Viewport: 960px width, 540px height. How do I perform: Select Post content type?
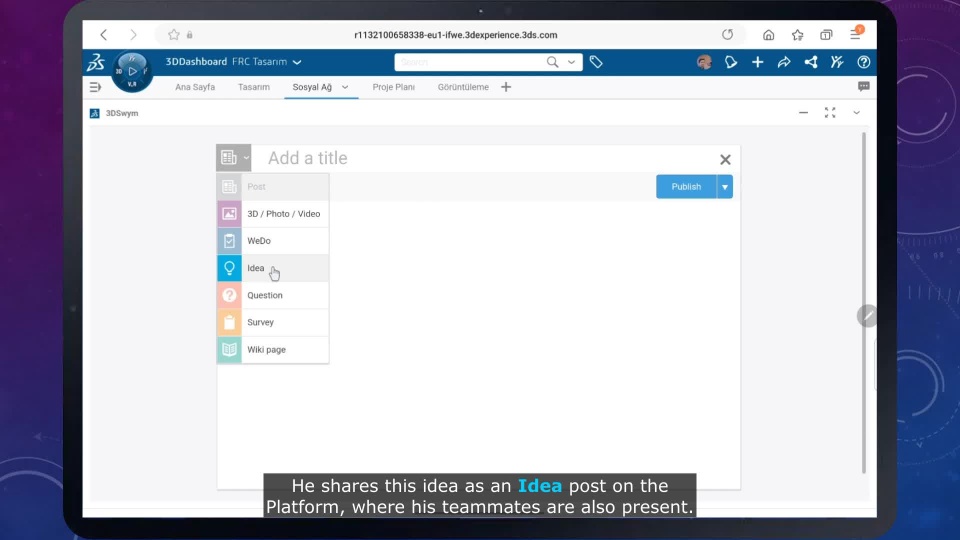coord(272,187)
